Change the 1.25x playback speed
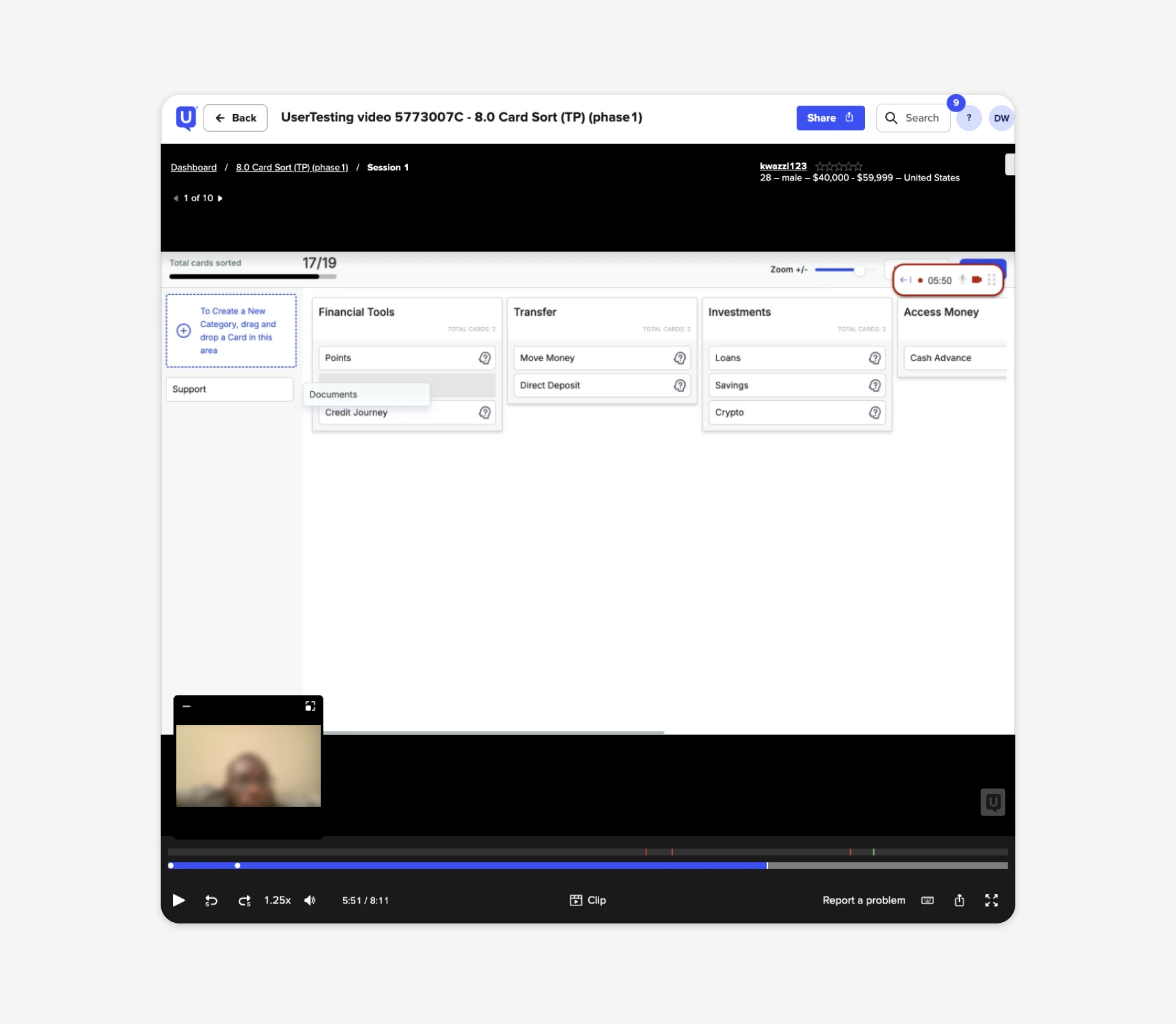 coord(277,900)
